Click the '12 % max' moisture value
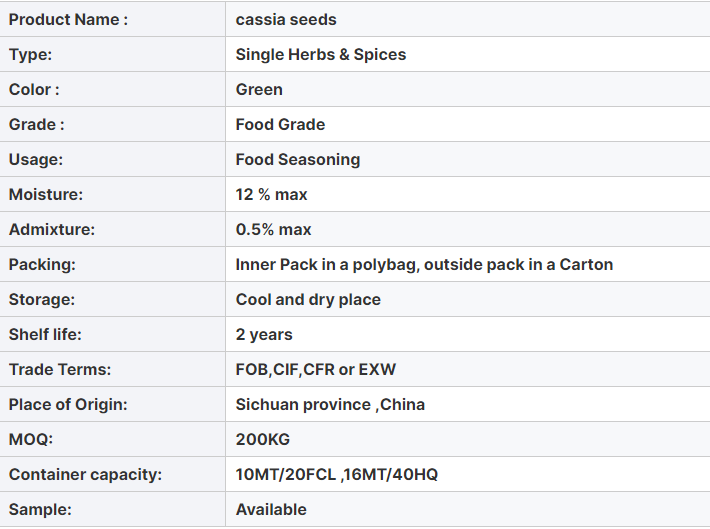 (x=271, y=194)
